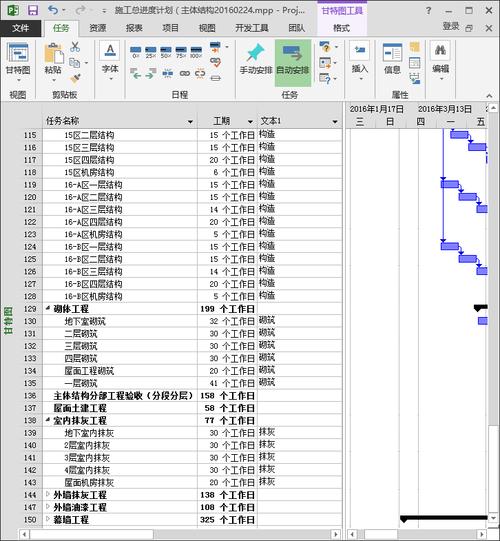The width and height of the screenshot is (500, 541).
Task: Click the Undo arrow in title bar
Action: [53, 10]
